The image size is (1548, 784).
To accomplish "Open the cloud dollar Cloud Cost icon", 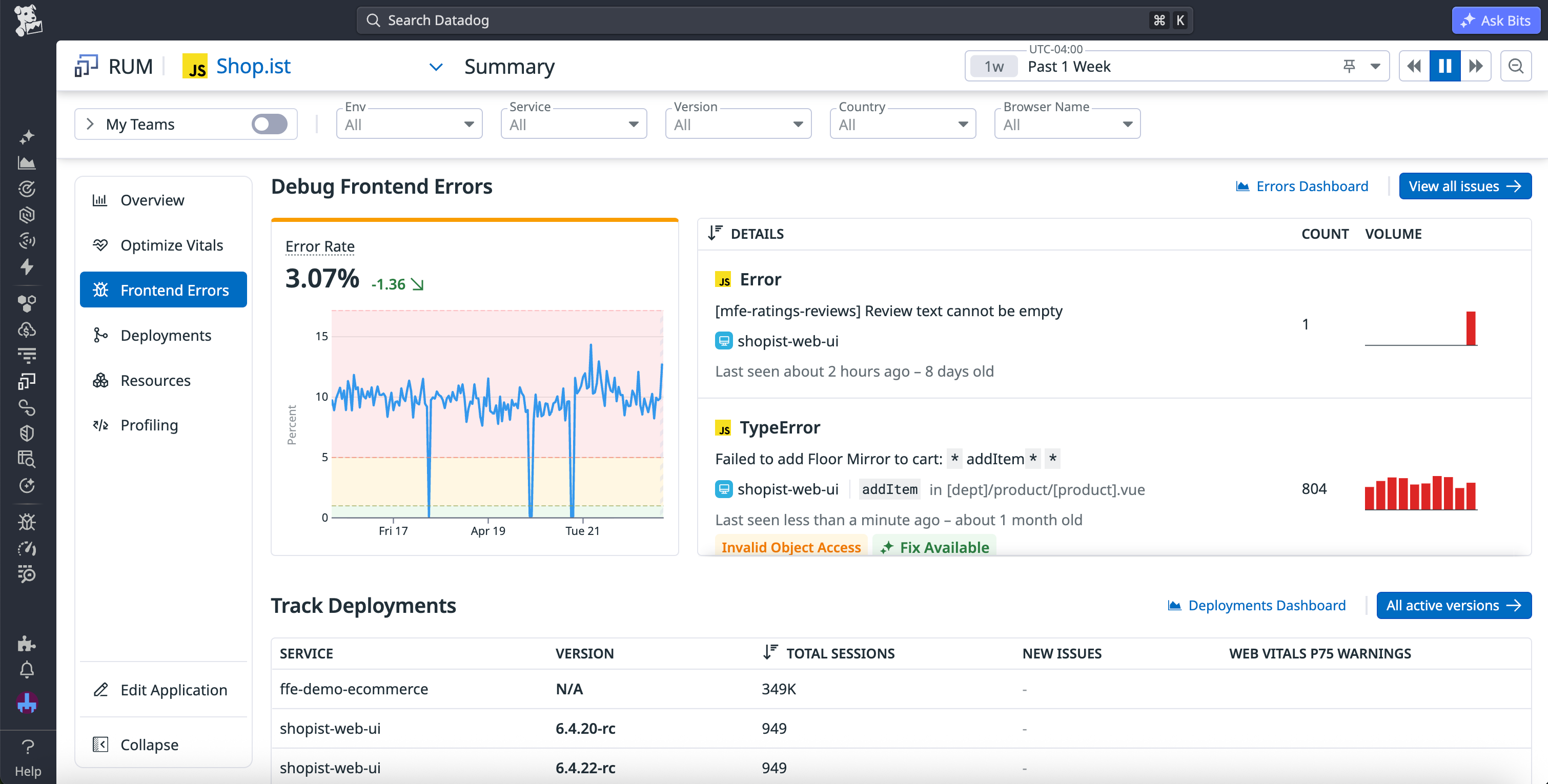I will tap(27, 329).
